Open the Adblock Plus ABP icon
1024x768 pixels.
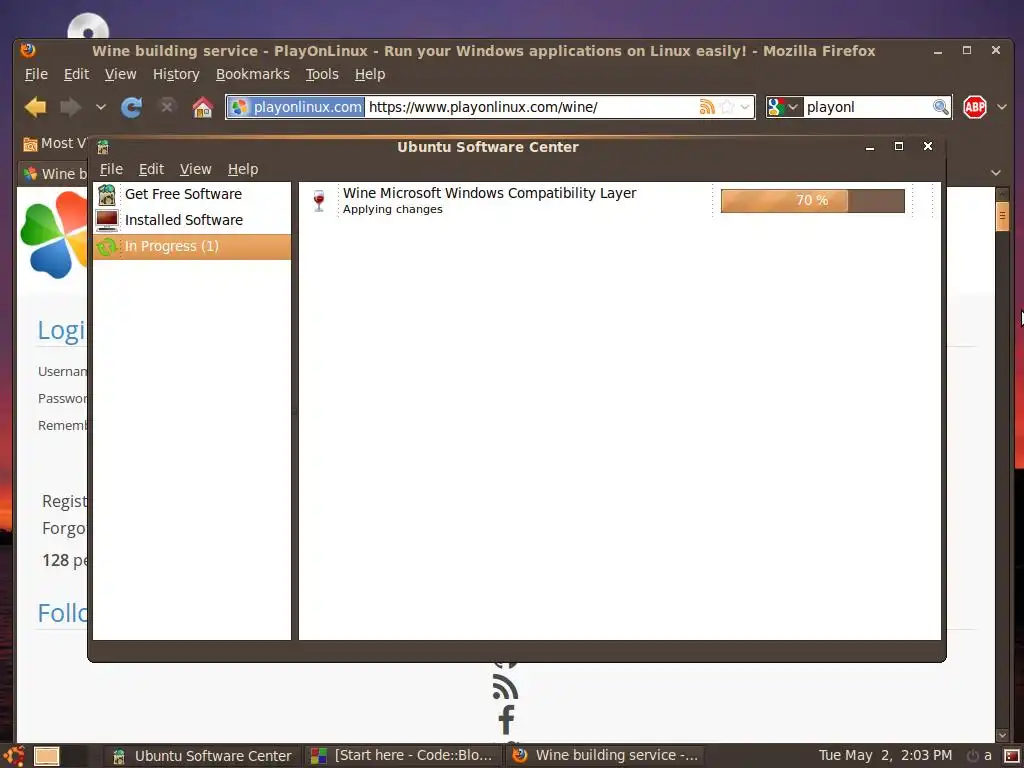974,107
